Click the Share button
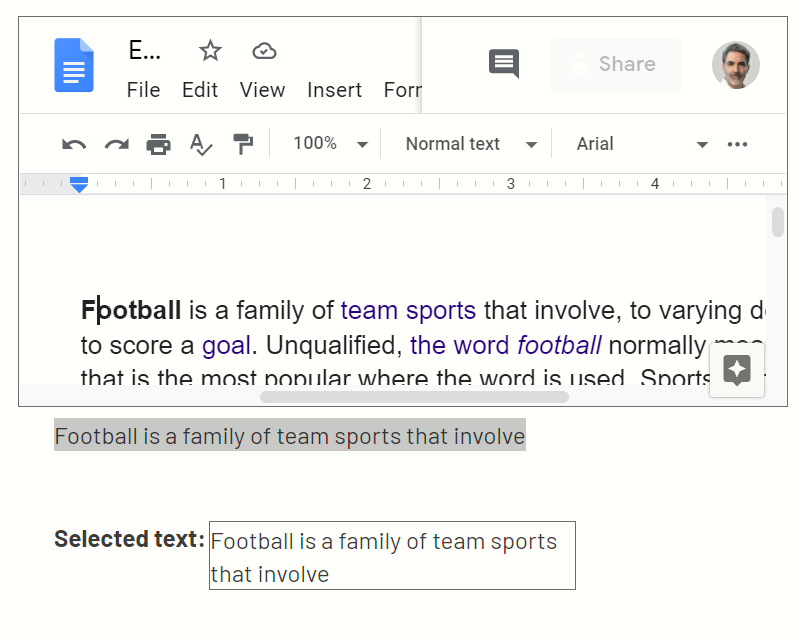Screen dimensions: 804x639 [616, 64]
